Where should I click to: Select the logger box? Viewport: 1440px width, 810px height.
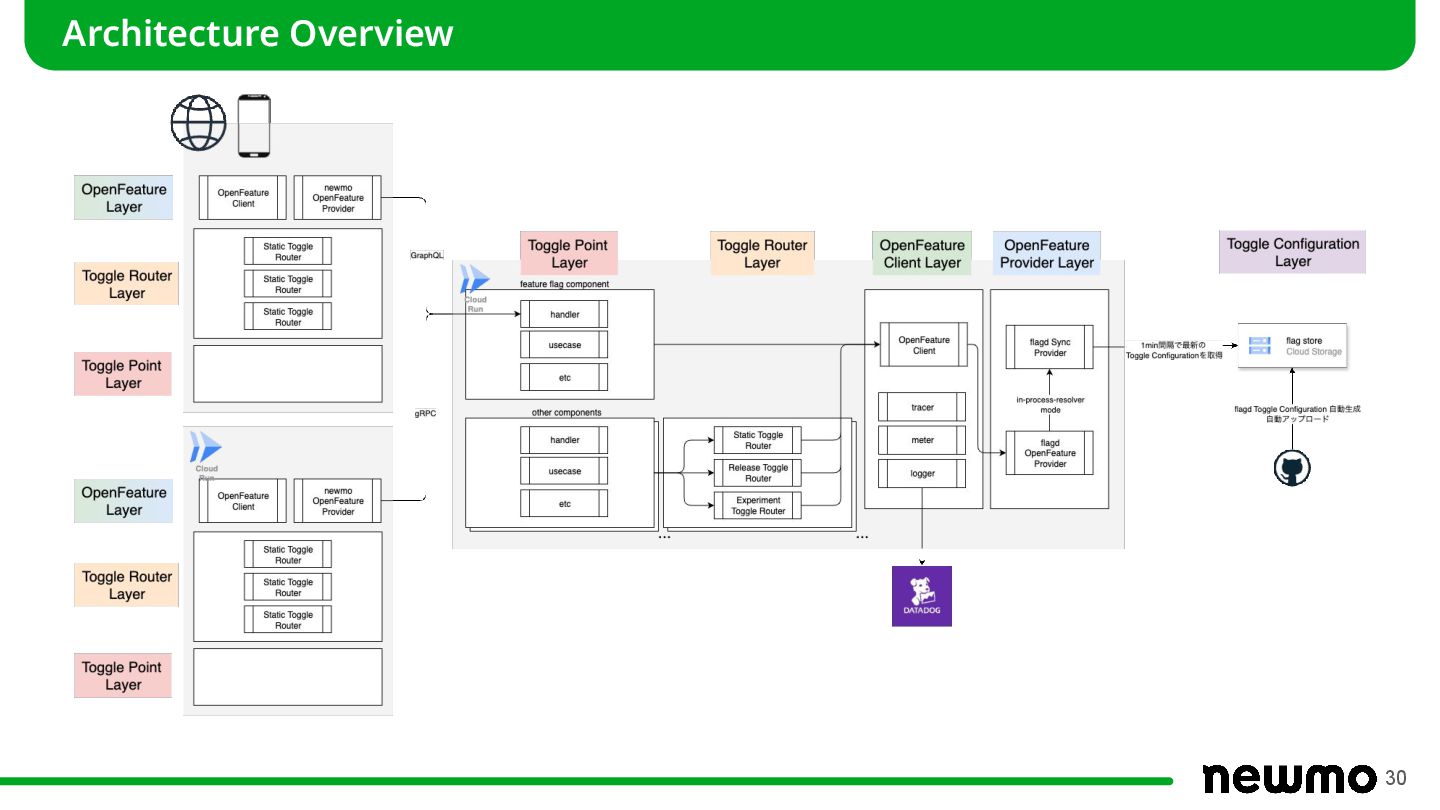pyautogui.click(x=922, y=473)
